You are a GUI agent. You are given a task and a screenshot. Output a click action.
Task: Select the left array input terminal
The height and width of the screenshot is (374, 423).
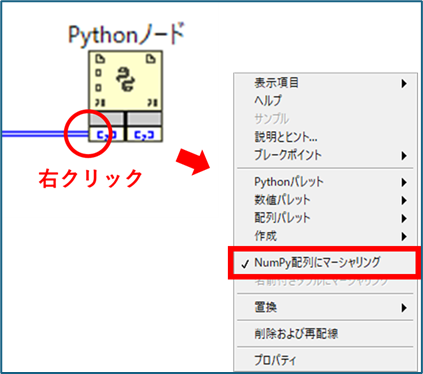click(x=106, y=135)
